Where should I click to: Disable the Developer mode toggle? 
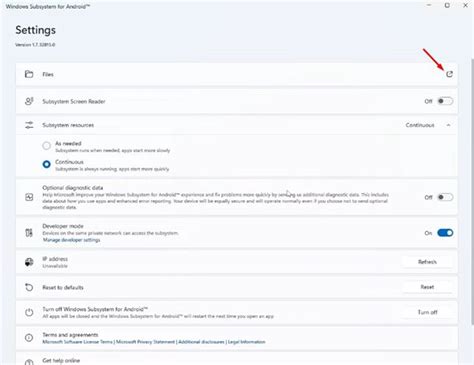[x=445, y=233]
